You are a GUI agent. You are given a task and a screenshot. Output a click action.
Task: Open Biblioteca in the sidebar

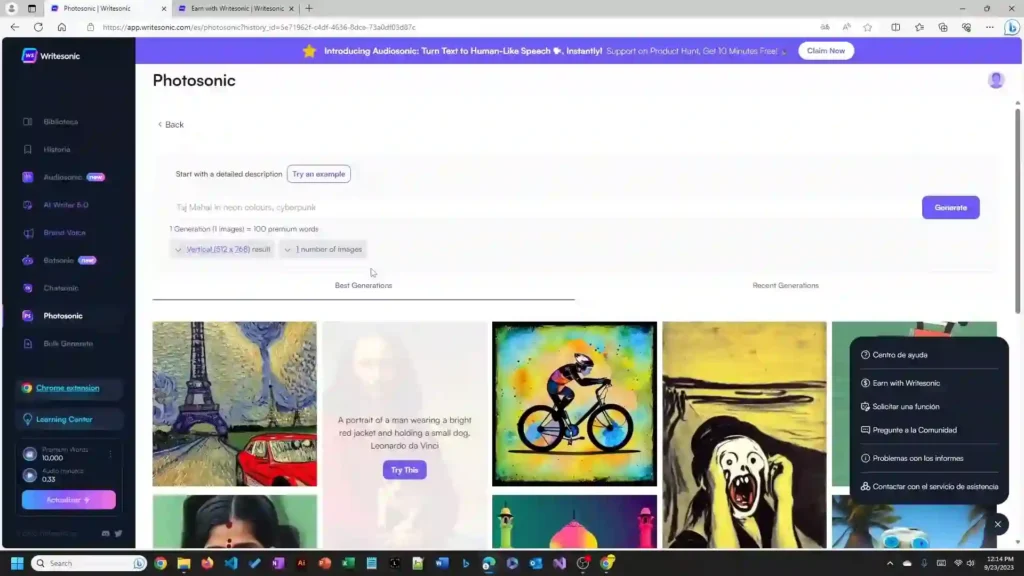[60, 121]
